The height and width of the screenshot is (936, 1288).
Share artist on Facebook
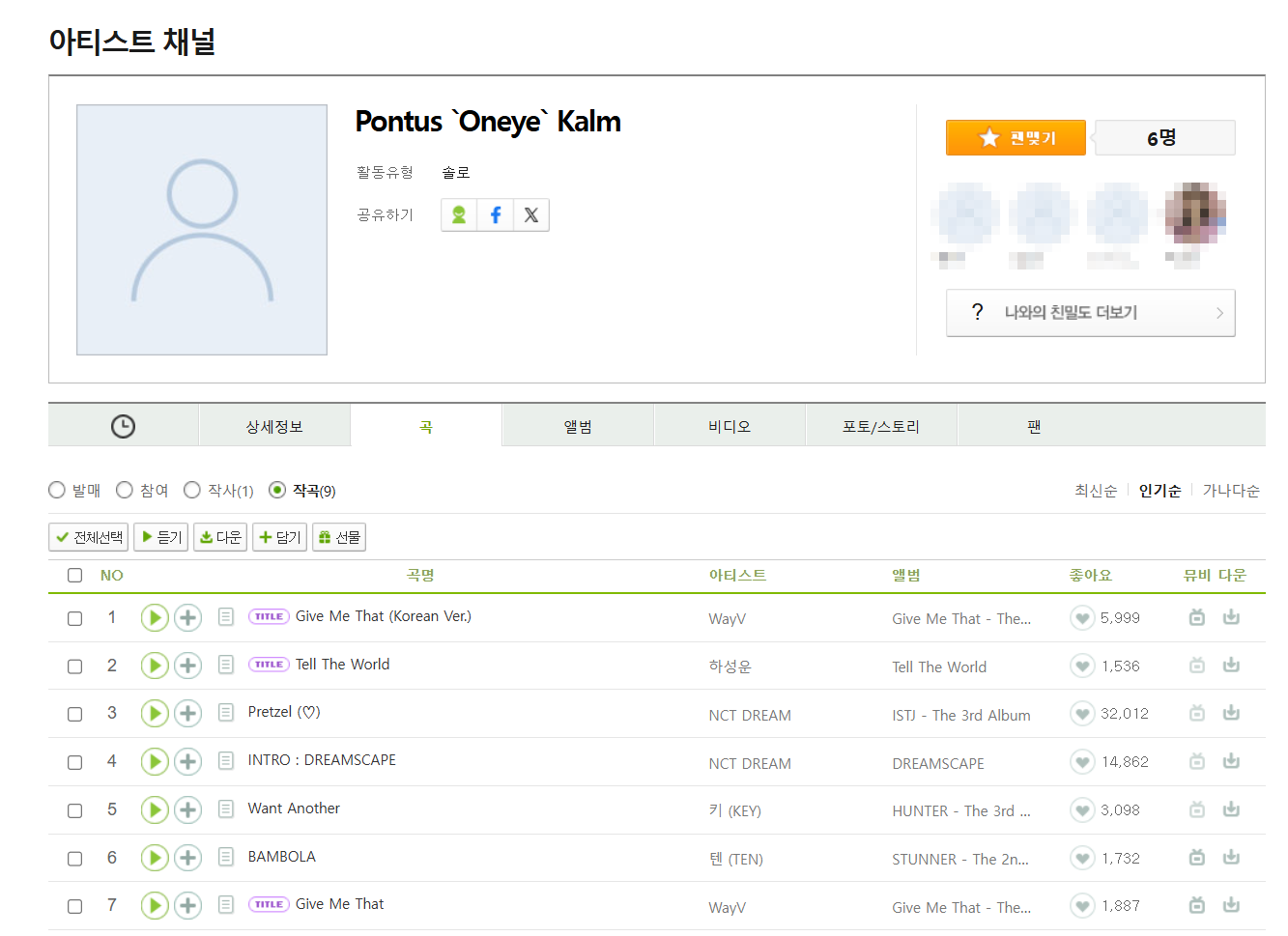click(x=495, y=215)
